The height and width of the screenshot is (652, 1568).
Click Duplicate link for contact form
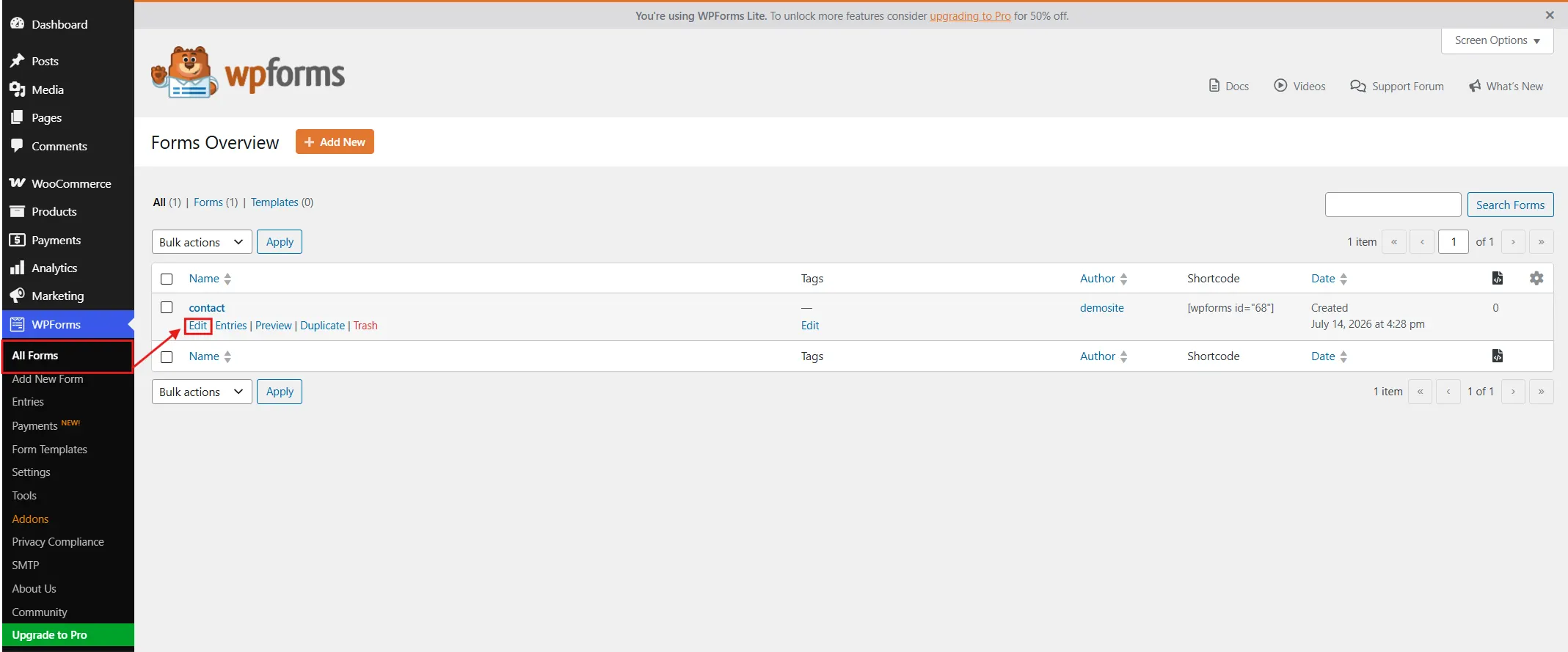[322, 326]
